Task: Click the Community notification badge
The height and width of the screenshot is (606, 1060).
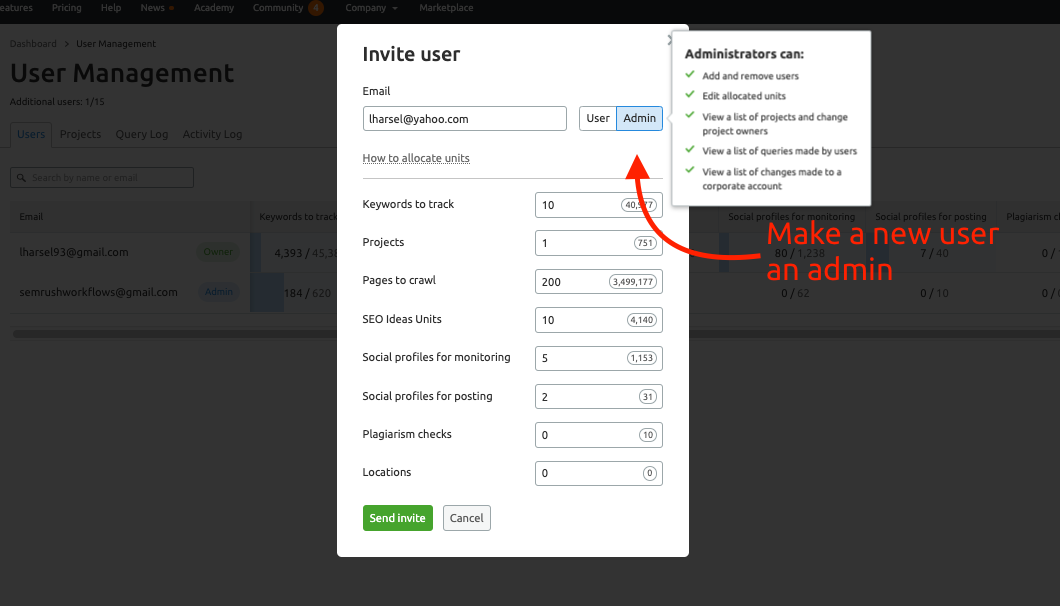Action: point(316,8)
